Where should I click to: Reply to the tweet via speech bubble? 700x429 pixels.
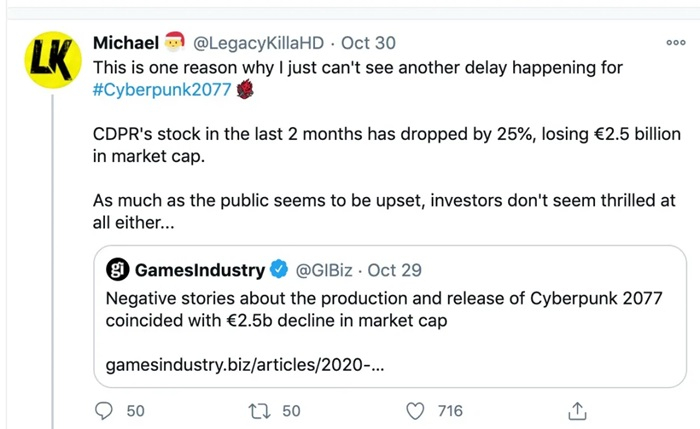click(104, 410)
